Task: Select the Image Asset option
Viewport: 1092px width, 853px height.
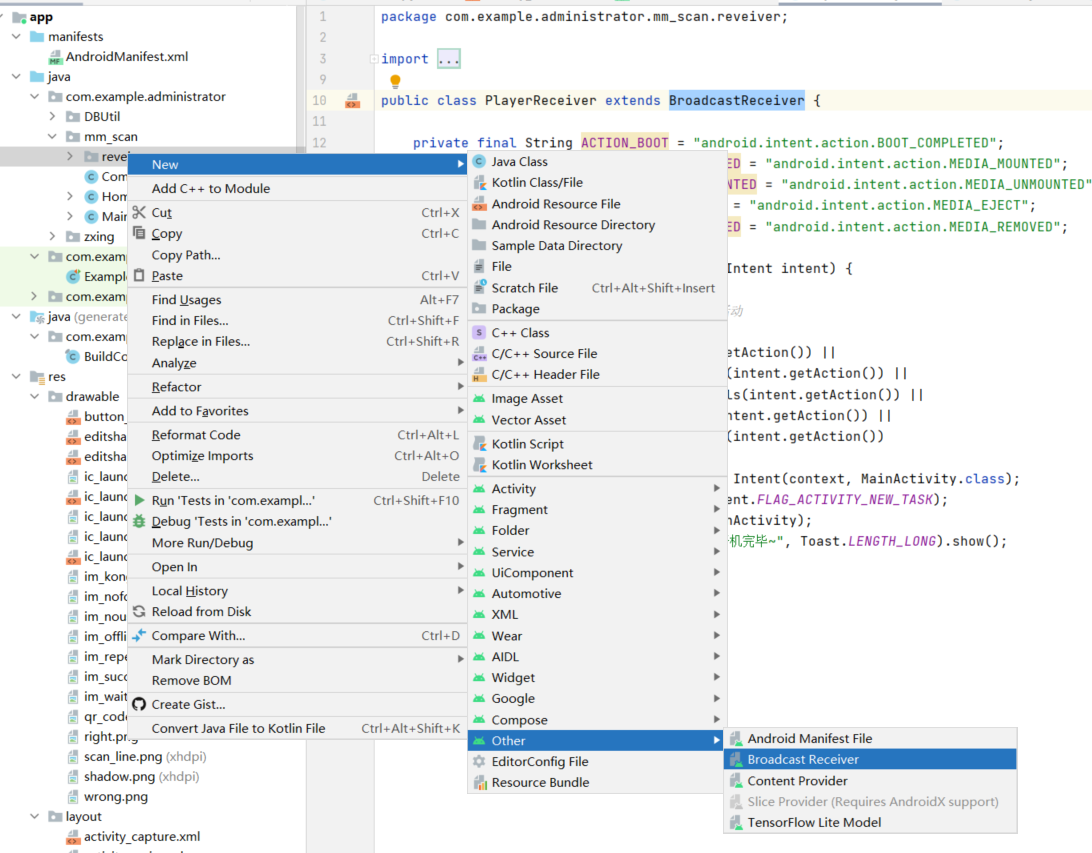Action: (x=528, y=398)
